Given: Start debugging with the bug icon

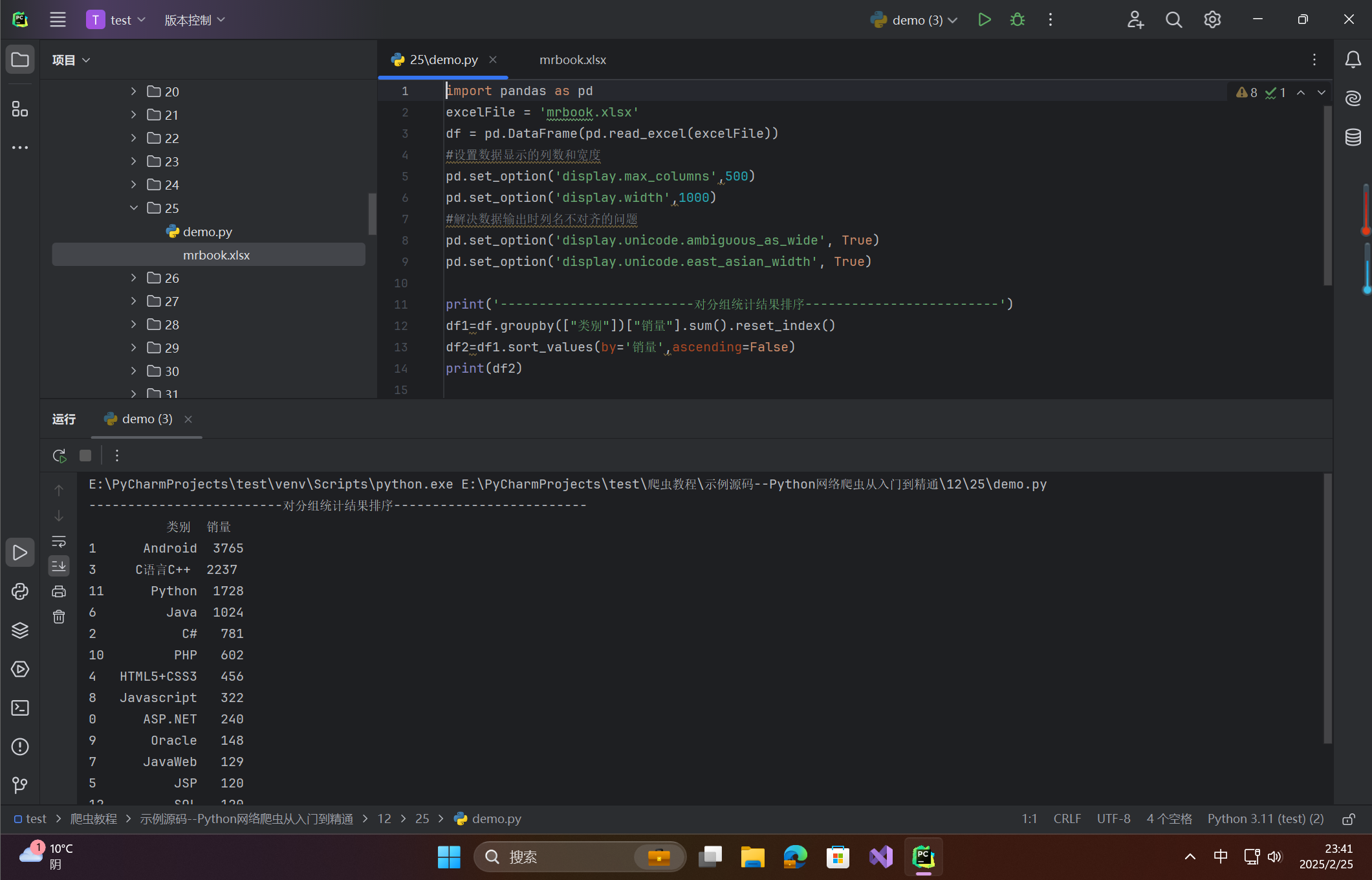Looking at the screenshot, I should tap(1018, 19).
